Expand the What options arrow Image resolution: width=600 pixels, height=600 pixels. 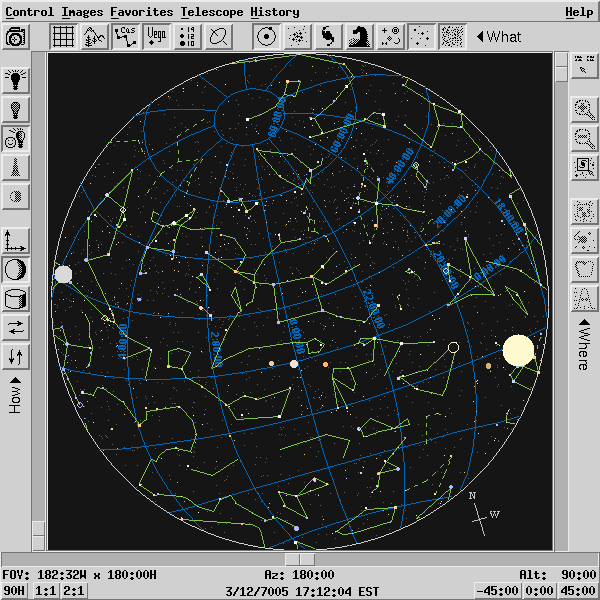click(480, 37)
